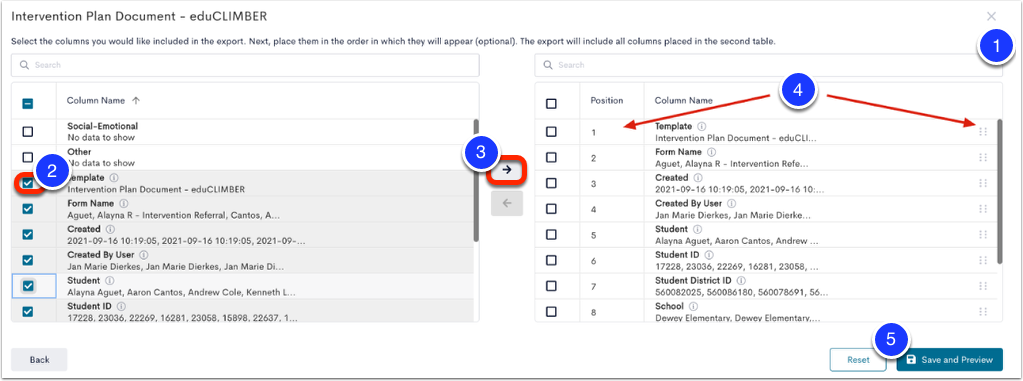The width and height of the screenshot is (1023, 381).
Task: Click the left arrow to remove columns
Action: pos(507,204)
